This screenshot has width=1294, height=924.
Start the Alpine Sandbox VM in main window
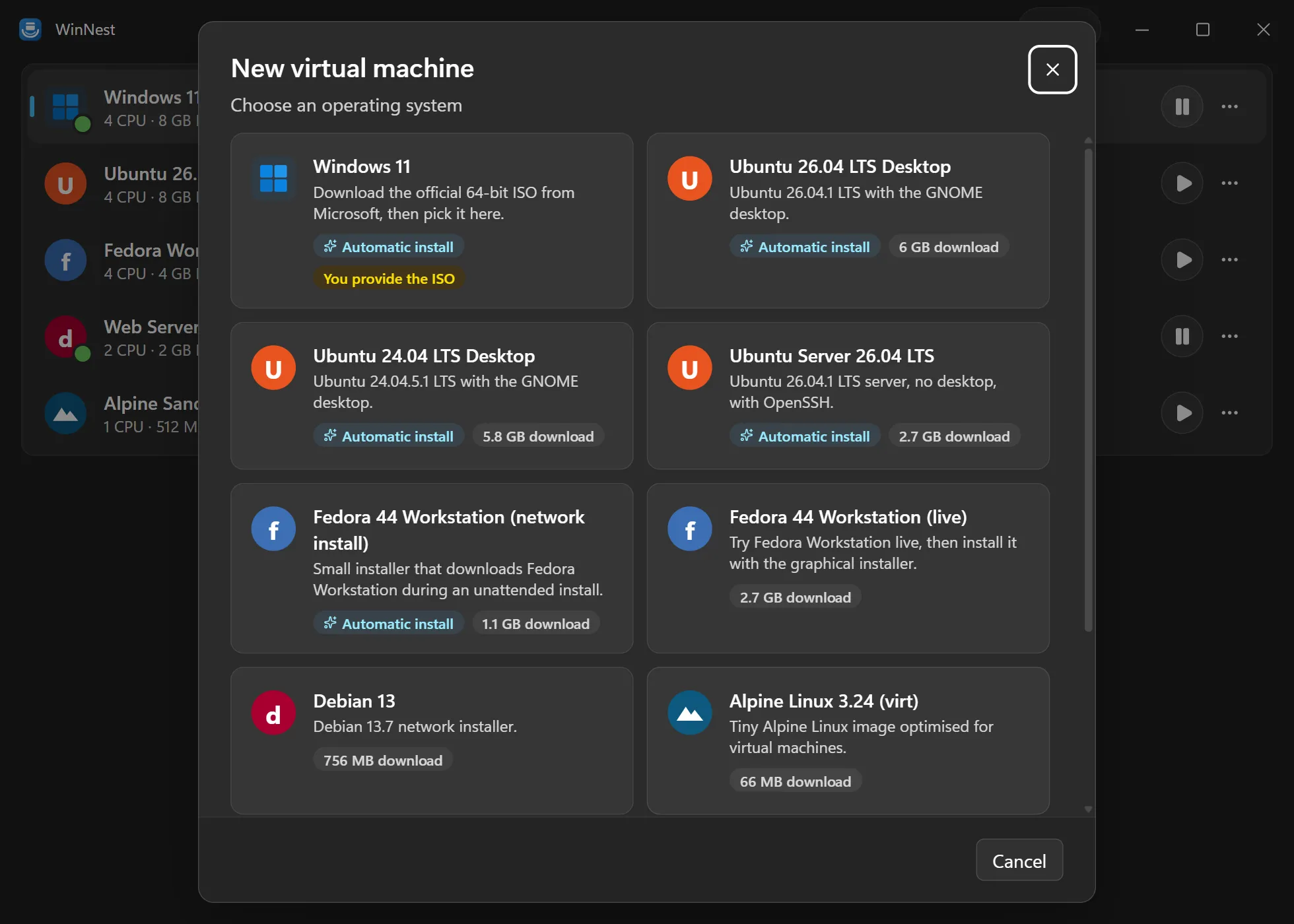[x=1182, y=412]
